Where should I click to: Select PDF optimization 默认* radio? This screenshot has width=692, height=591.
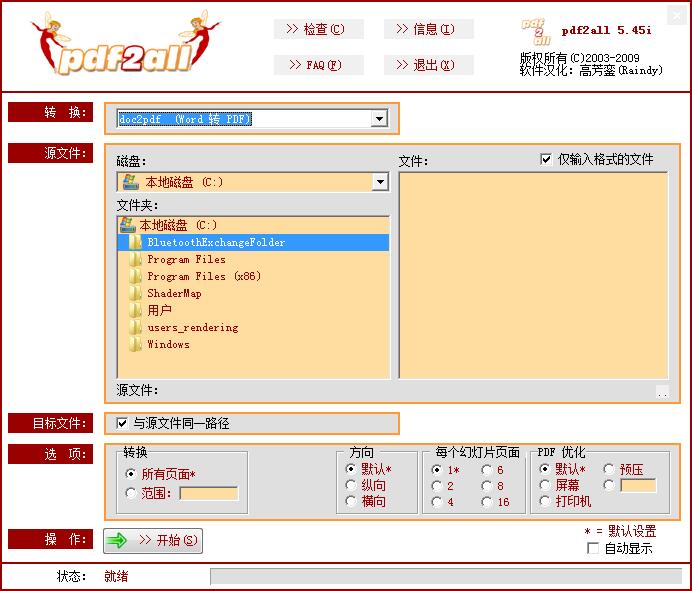pyautogui.click(x=545, y=469)
